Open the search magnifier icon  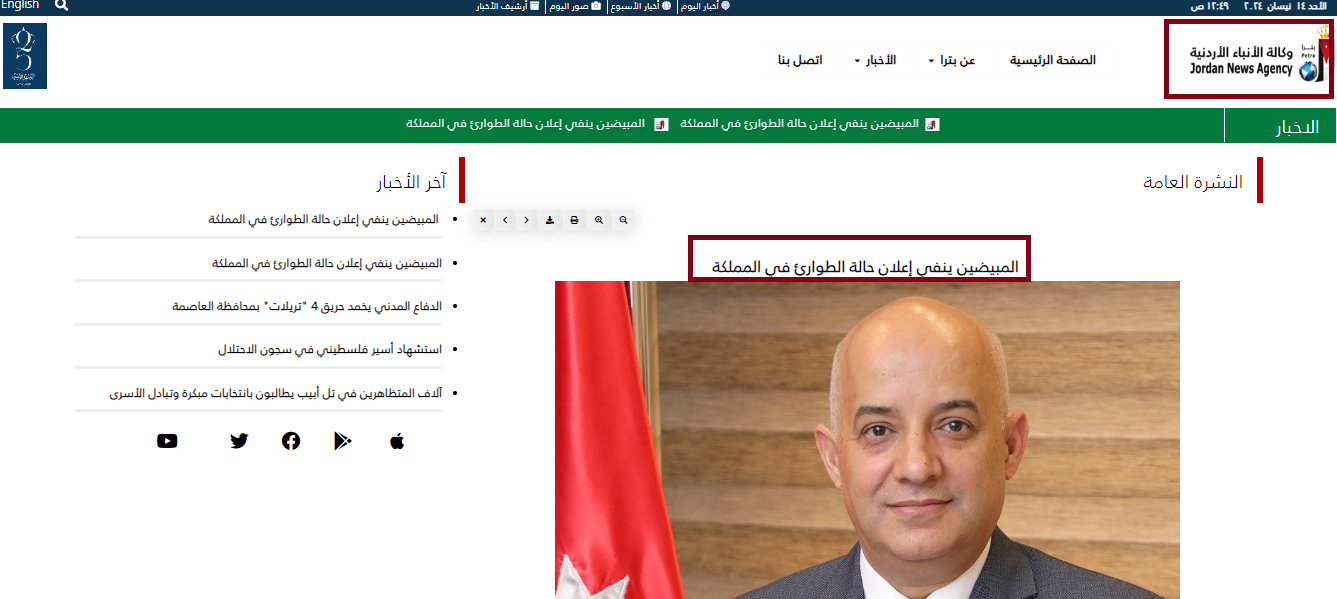pyautogui.click(x=61, y=5)
